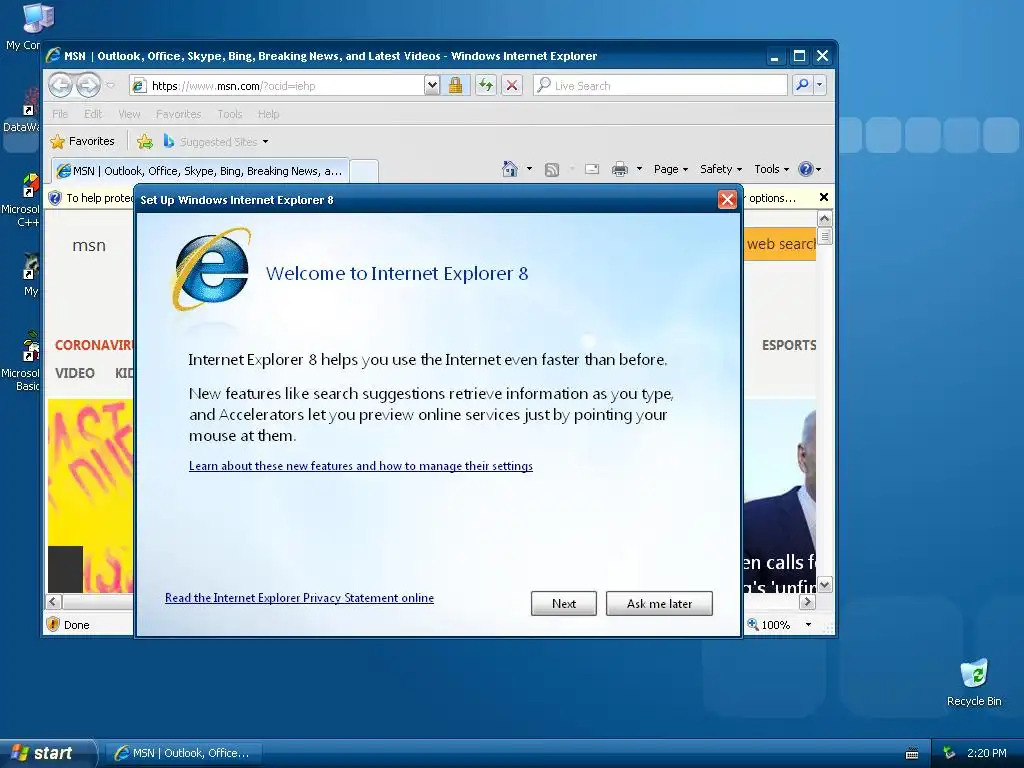This screenshot has width=1024, height=768.
Task: Open the Edit menu
Action: 93,114
